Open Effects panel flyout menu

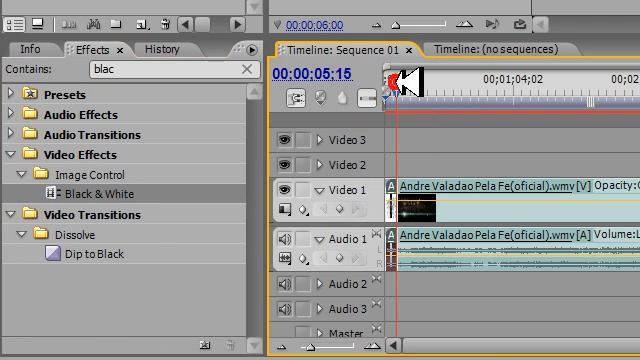252,50
